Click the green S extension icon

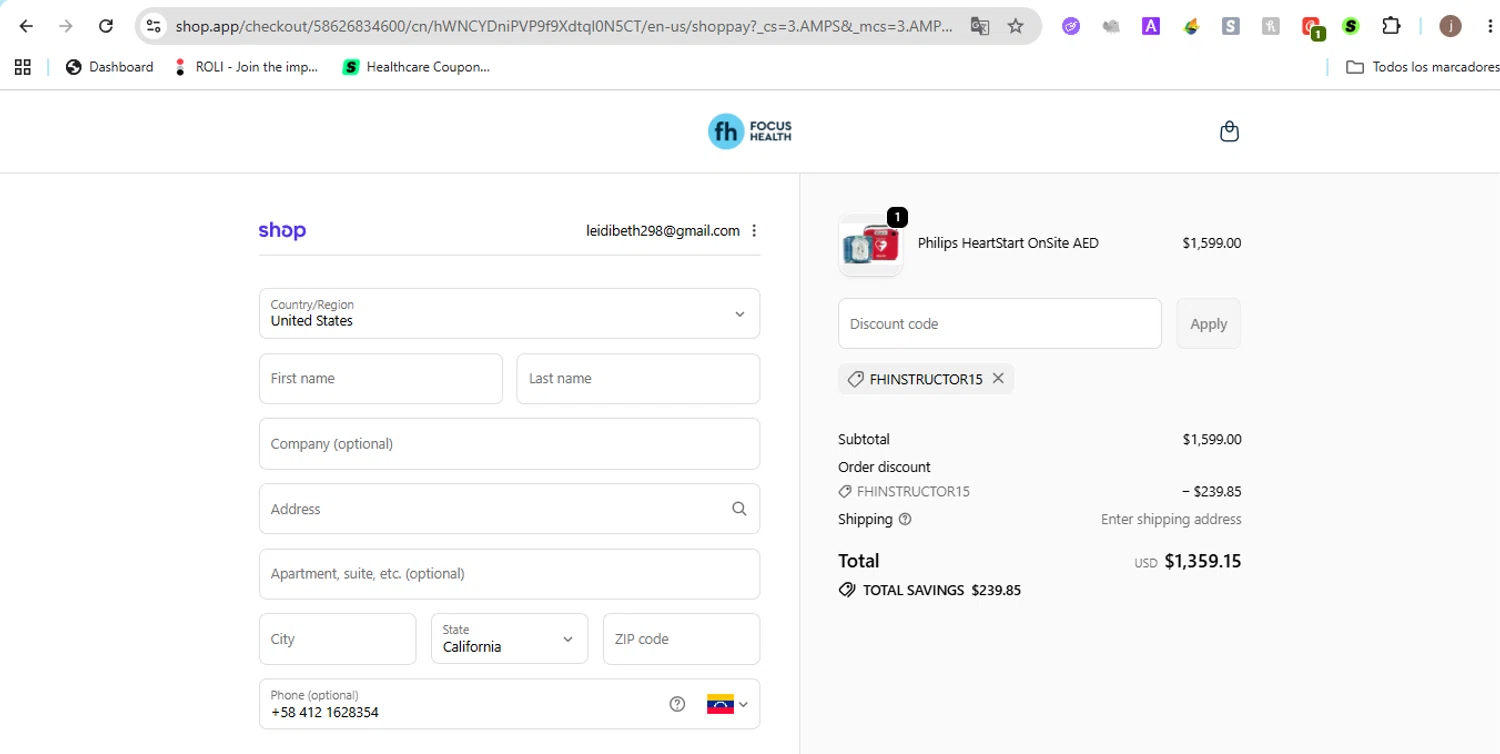pos(1351,26)
